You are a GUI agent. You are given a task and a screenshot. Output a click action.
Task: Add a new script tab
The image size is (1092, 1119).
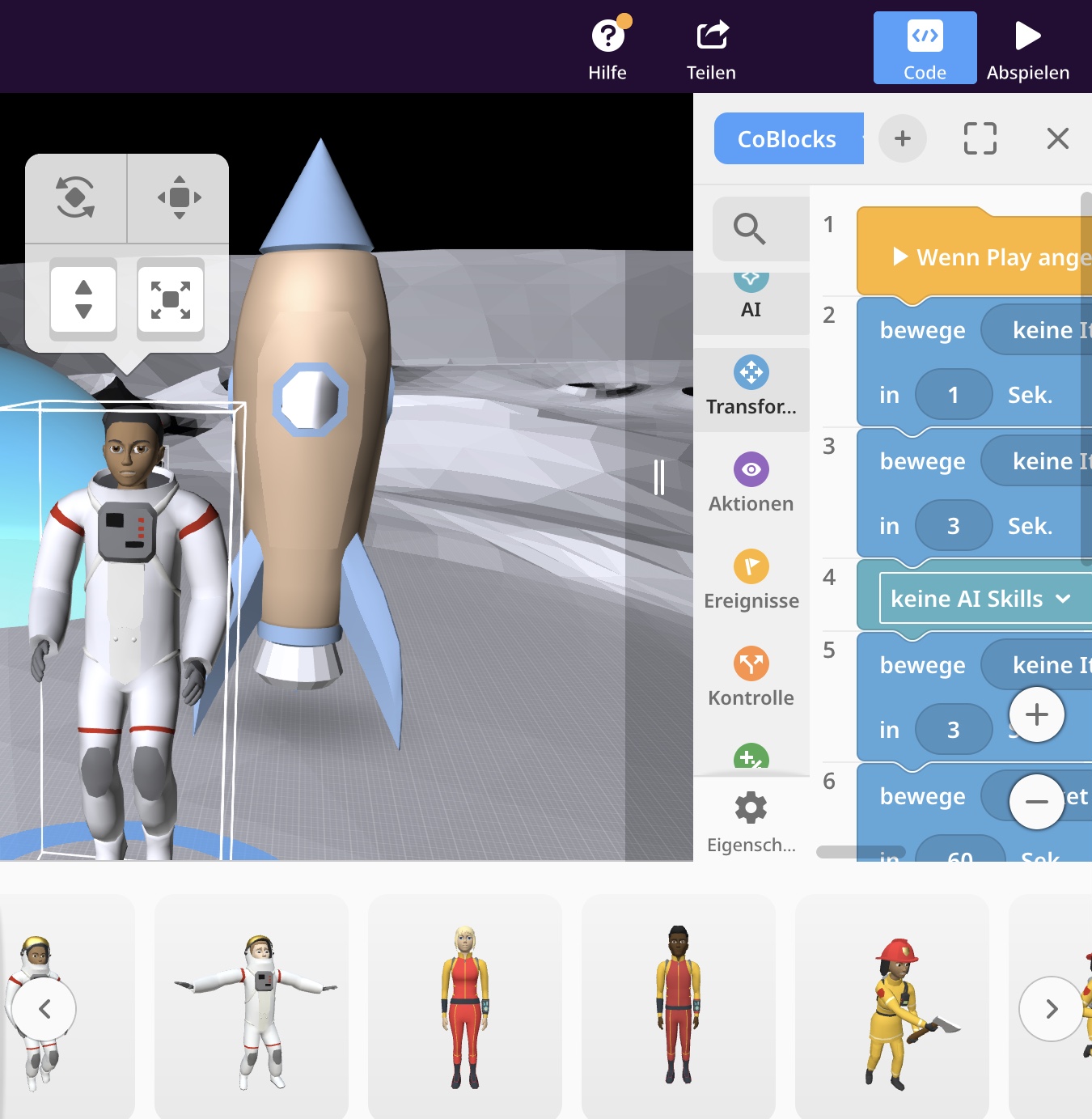click(x=902, y=138)
